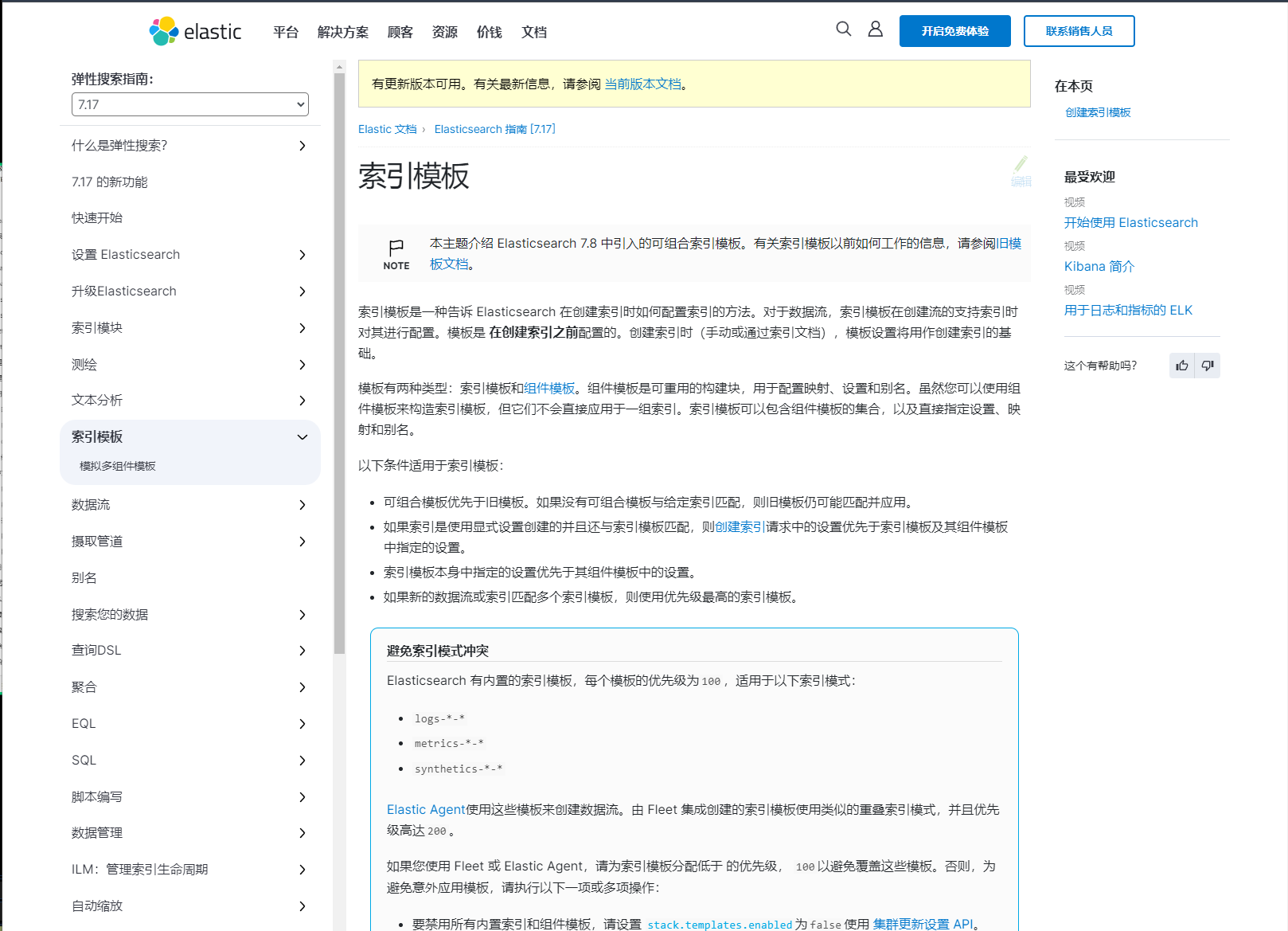Click the thumbs down feedback button
Screen dimensions: 1288x931
pos(1208,366)
